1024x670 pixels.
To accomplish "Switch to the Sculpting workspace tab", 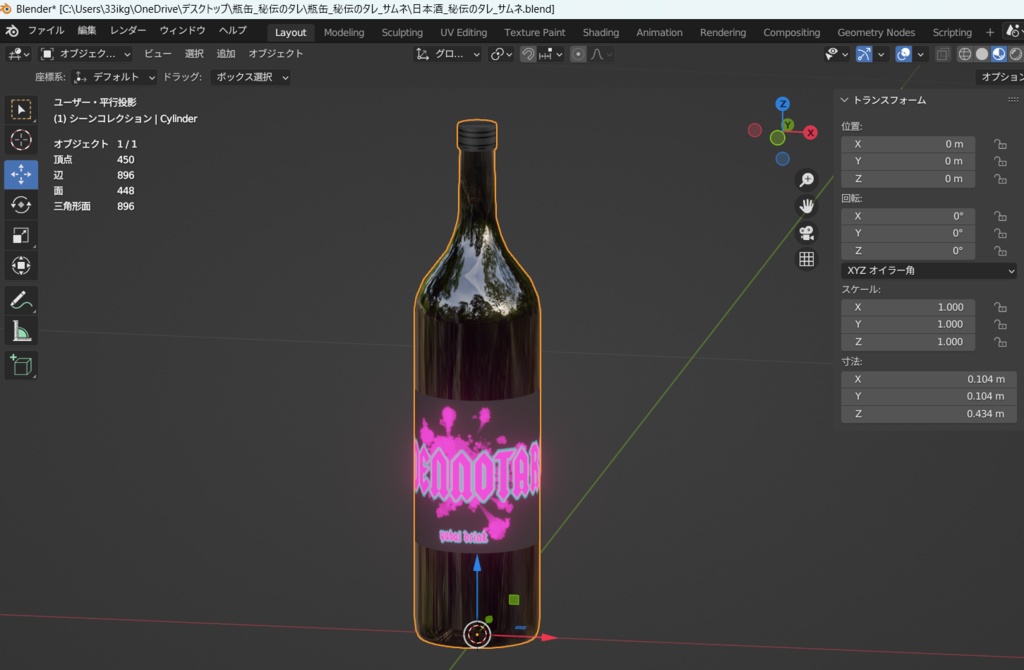I will 402,32.
